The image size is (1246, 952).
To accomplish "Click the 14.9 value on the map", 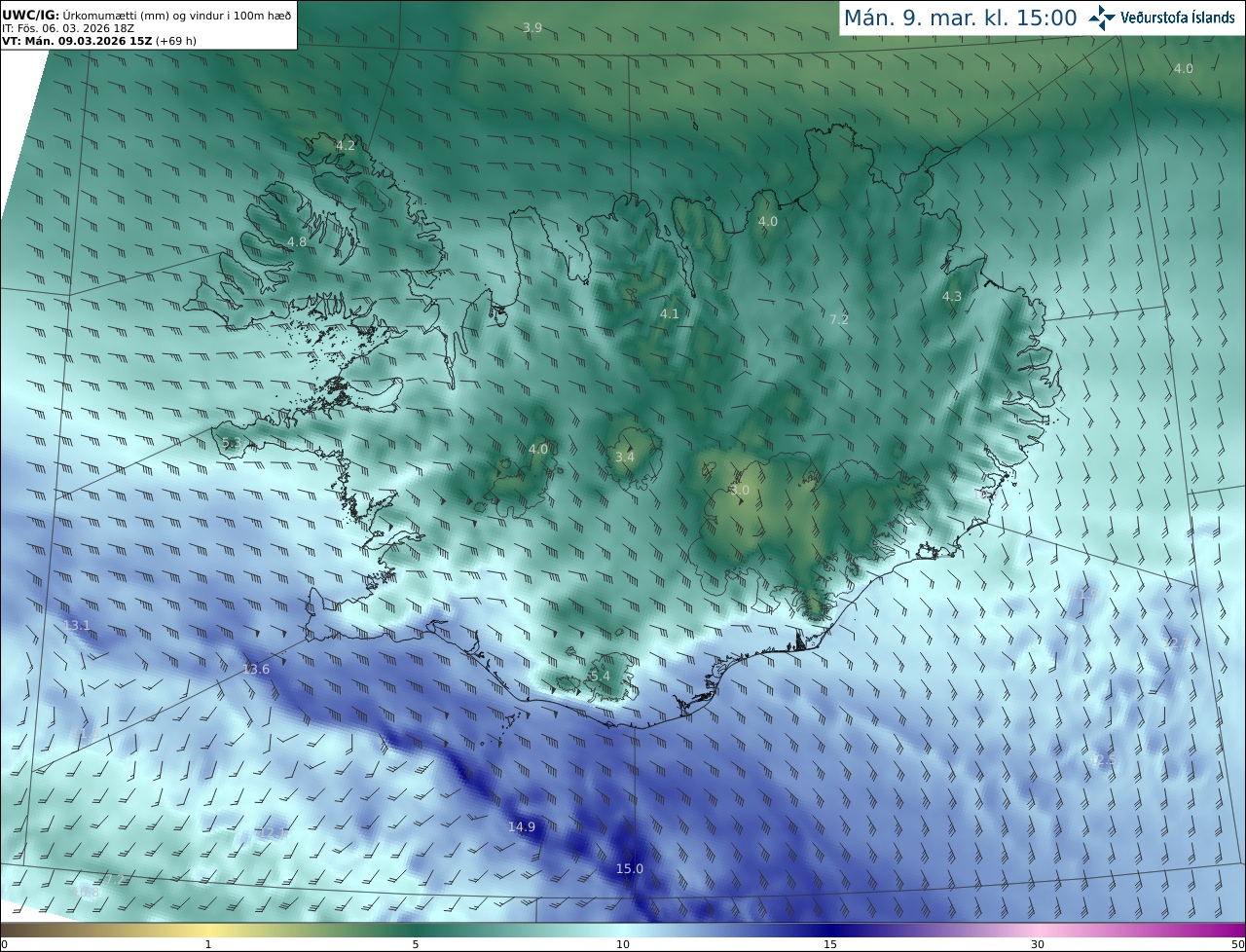I will (x=522, y=826).
